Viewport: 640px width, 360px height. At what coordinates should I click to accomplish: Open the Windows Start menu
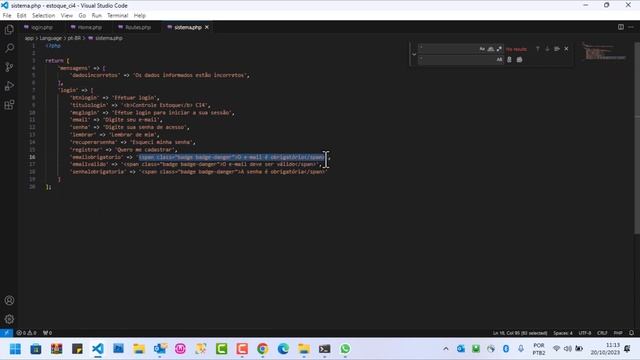(x=15, y=349)
